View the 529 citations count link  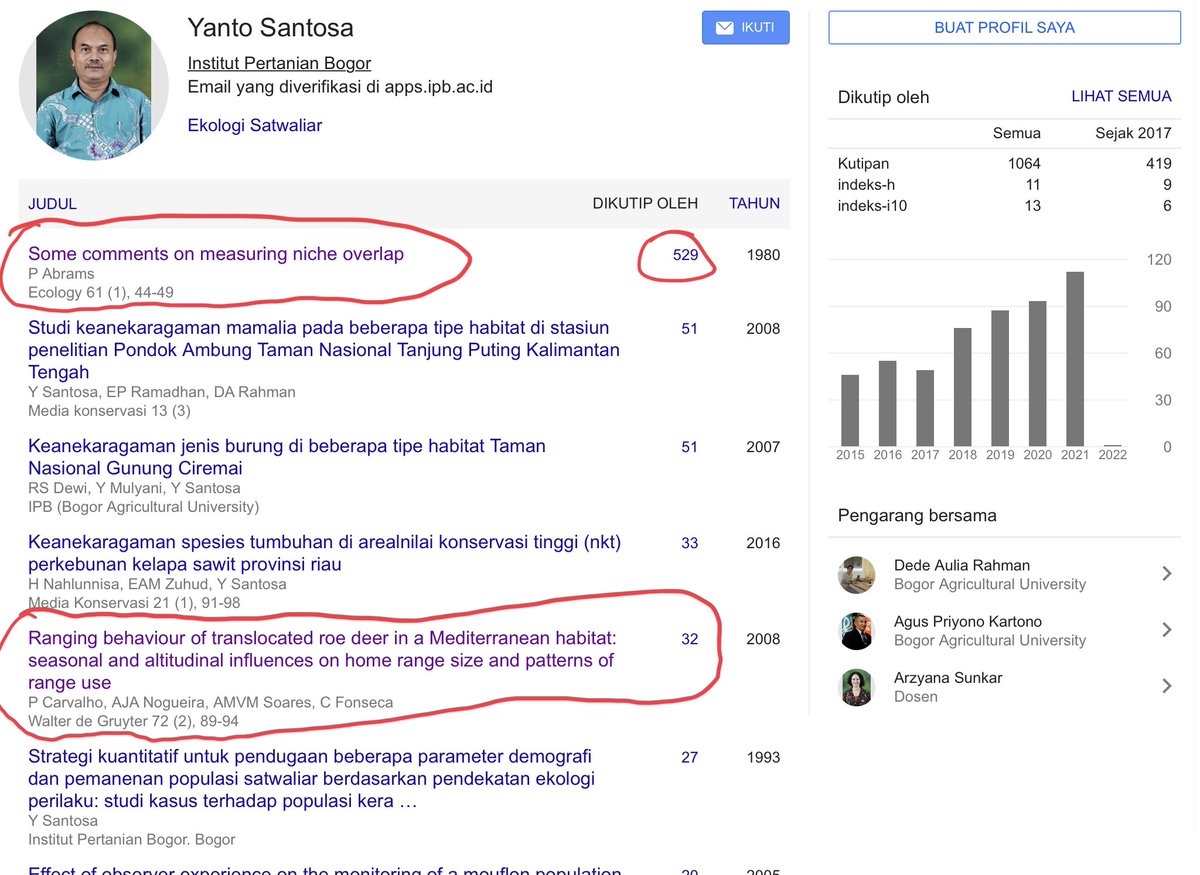[685, 255]
